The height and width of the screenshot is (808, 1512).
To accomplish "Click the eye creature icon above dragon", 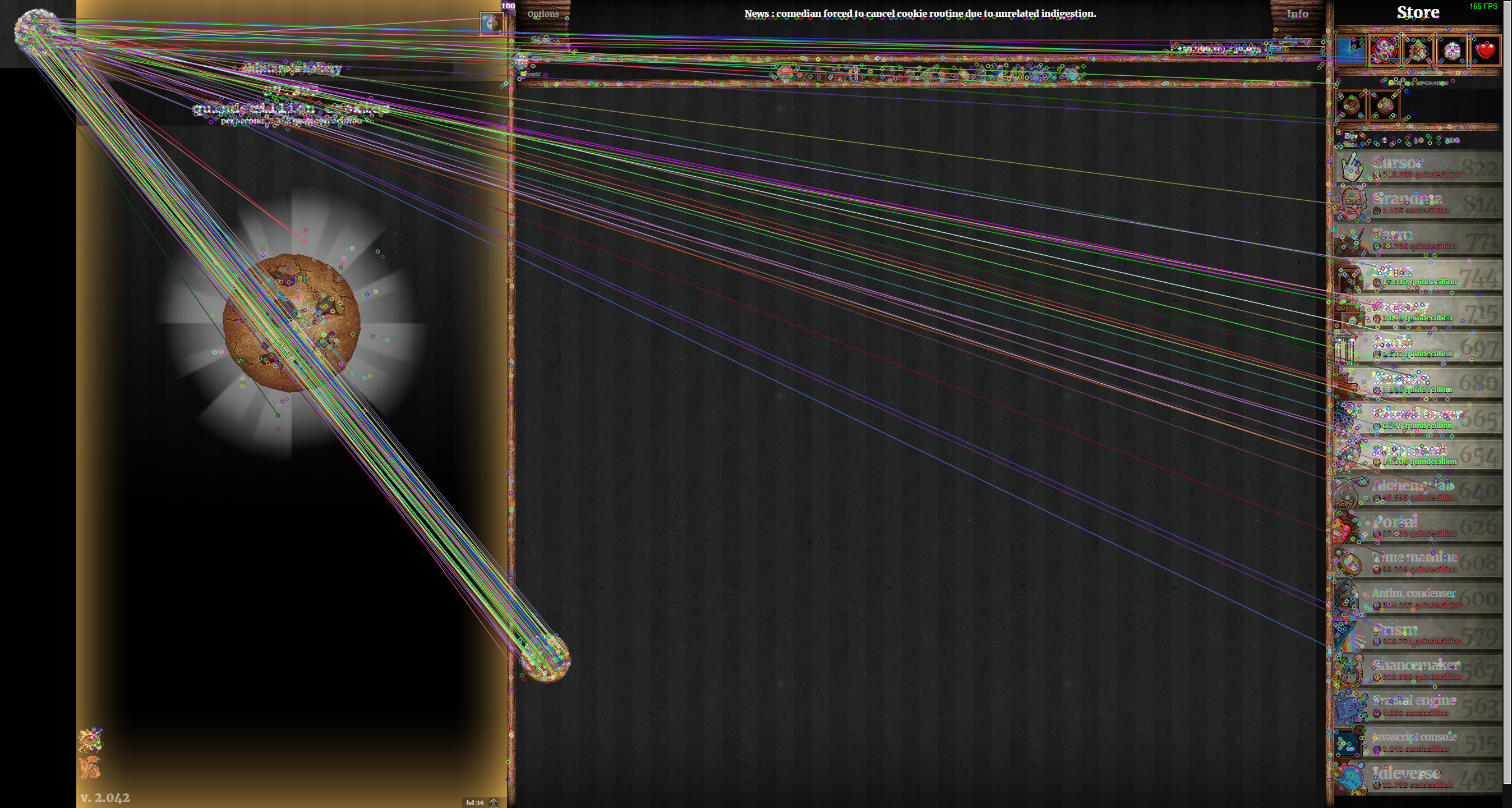I will point(90,740).
